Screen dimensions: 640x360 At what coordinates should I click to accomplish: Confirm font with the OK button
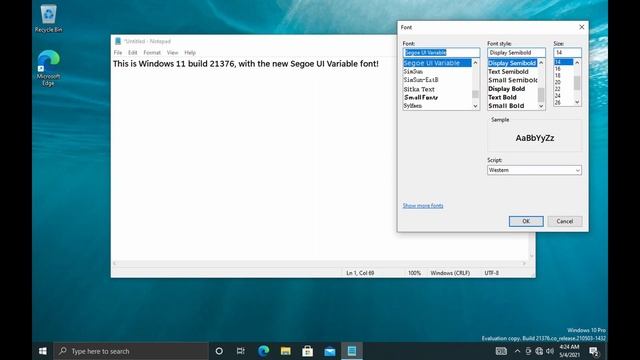click(526, 221)
